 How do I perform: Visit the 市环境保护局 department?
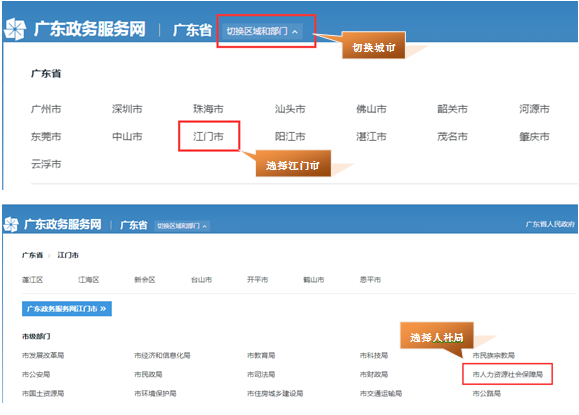pos(155,394)
